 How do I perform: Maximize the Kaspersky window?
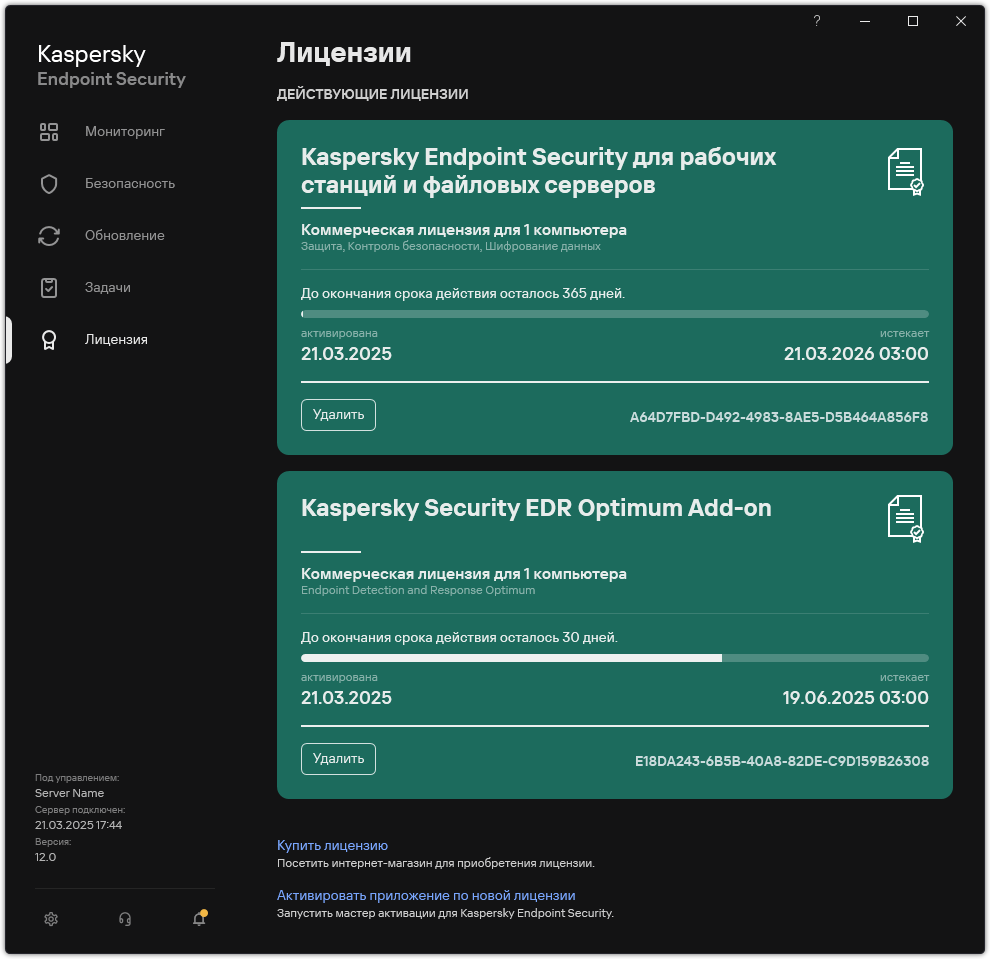pos(912,21)
